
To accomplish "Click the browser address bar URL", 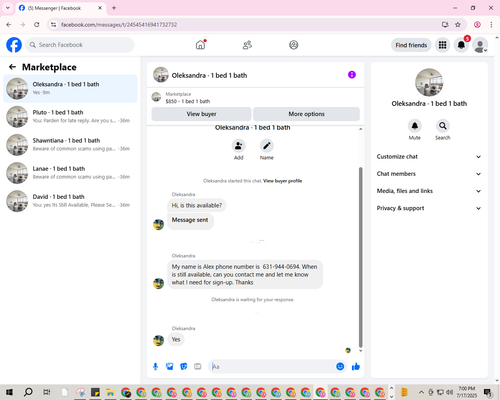I will (x=119, y=25).
